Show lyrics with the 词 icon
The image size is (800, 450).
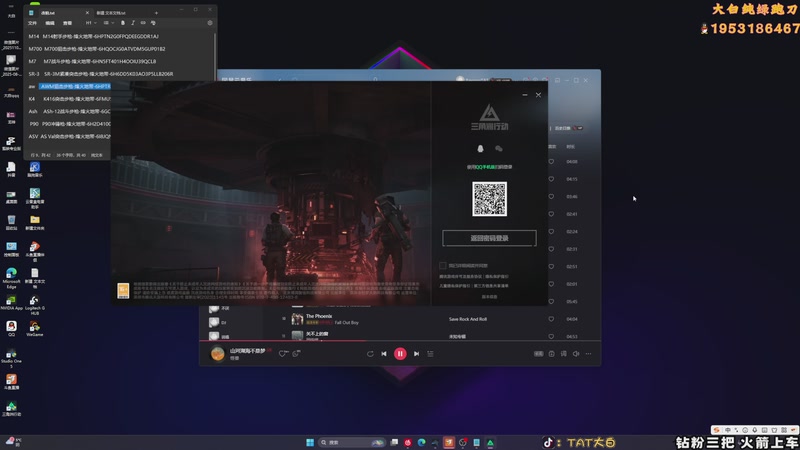pyautogui.click(x=563, y=354)
